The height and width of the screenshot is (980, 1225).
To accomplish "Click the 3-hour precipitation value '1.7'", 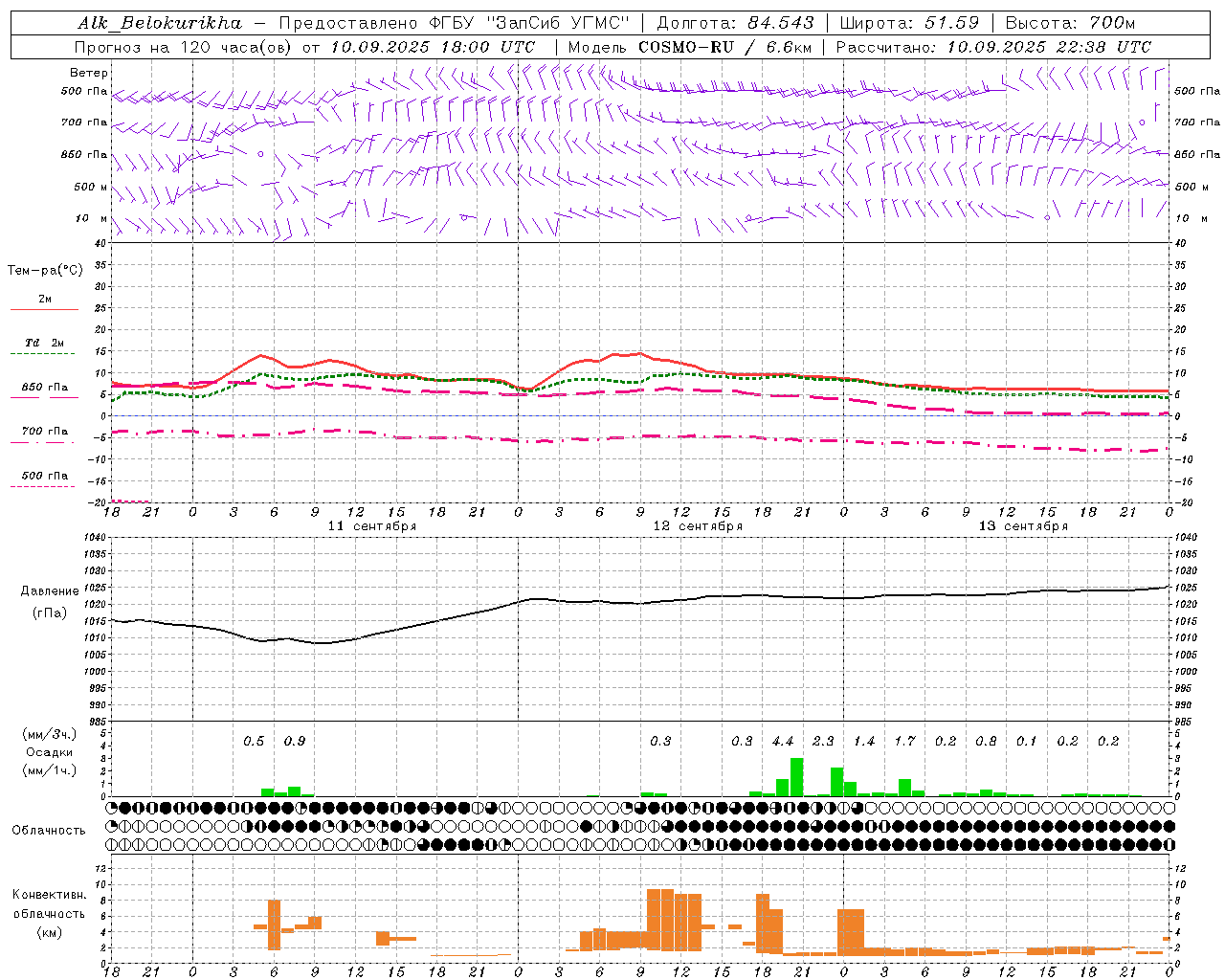I will pyautogui.click(x=905, y=742).
